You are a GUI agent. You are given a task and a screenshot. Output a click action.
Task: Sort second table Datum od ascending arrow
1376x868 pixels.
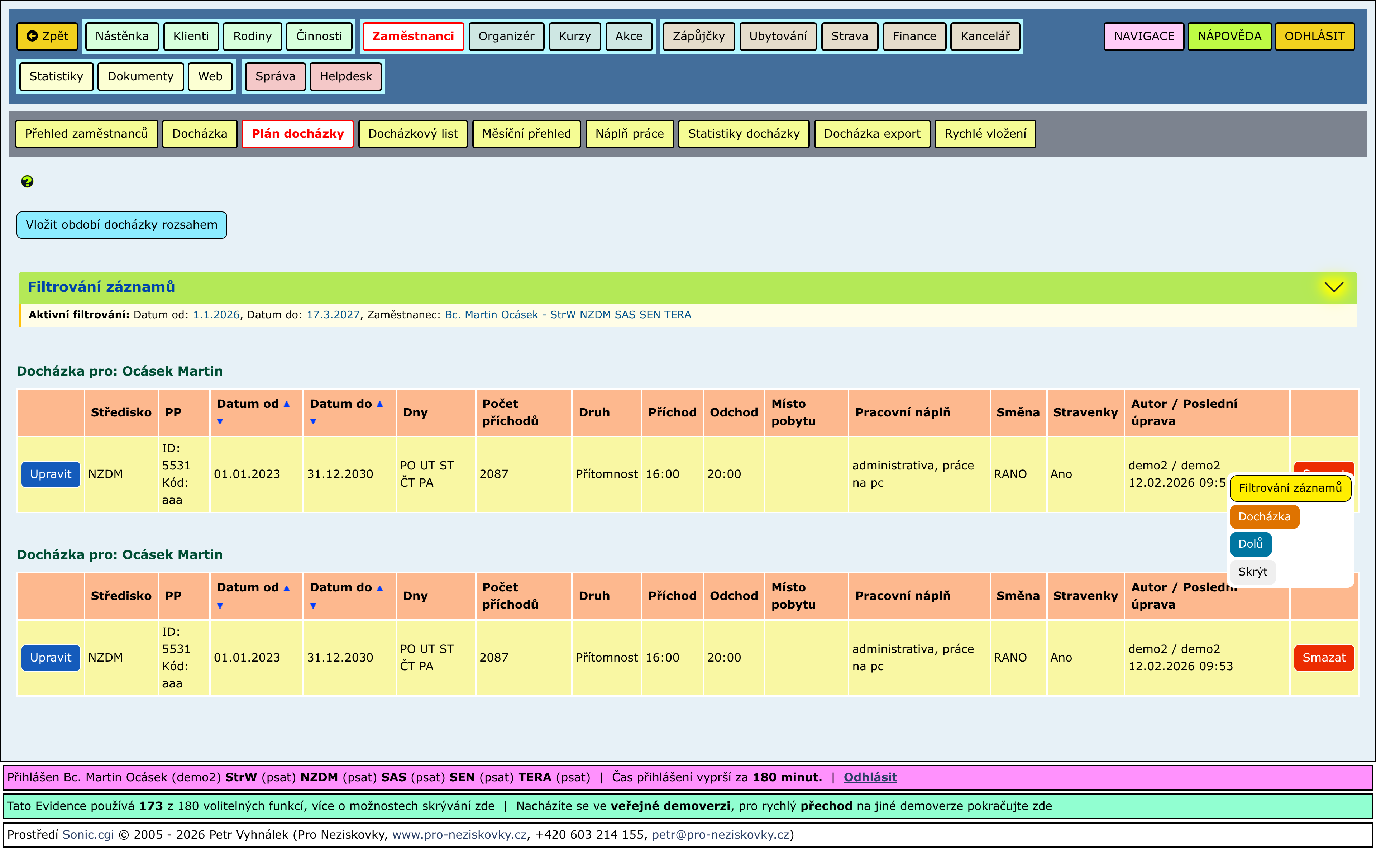(x=287, y=588)
